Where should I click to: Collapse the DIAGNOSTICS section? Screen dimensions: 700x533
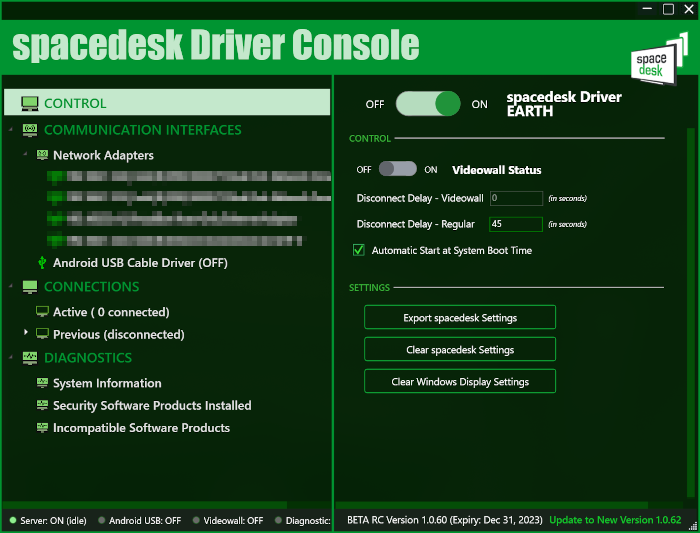pos(11,357)
